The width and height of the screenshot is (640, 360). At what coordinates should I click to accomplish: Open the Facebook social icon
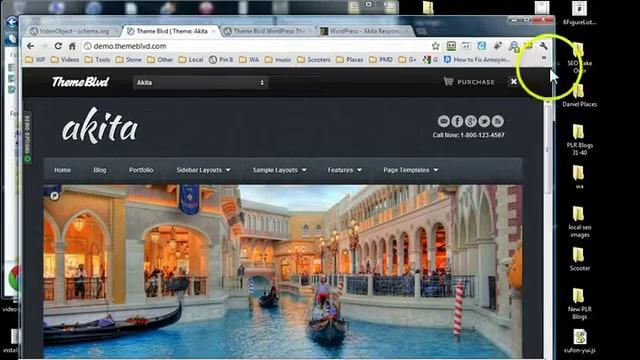457,121
